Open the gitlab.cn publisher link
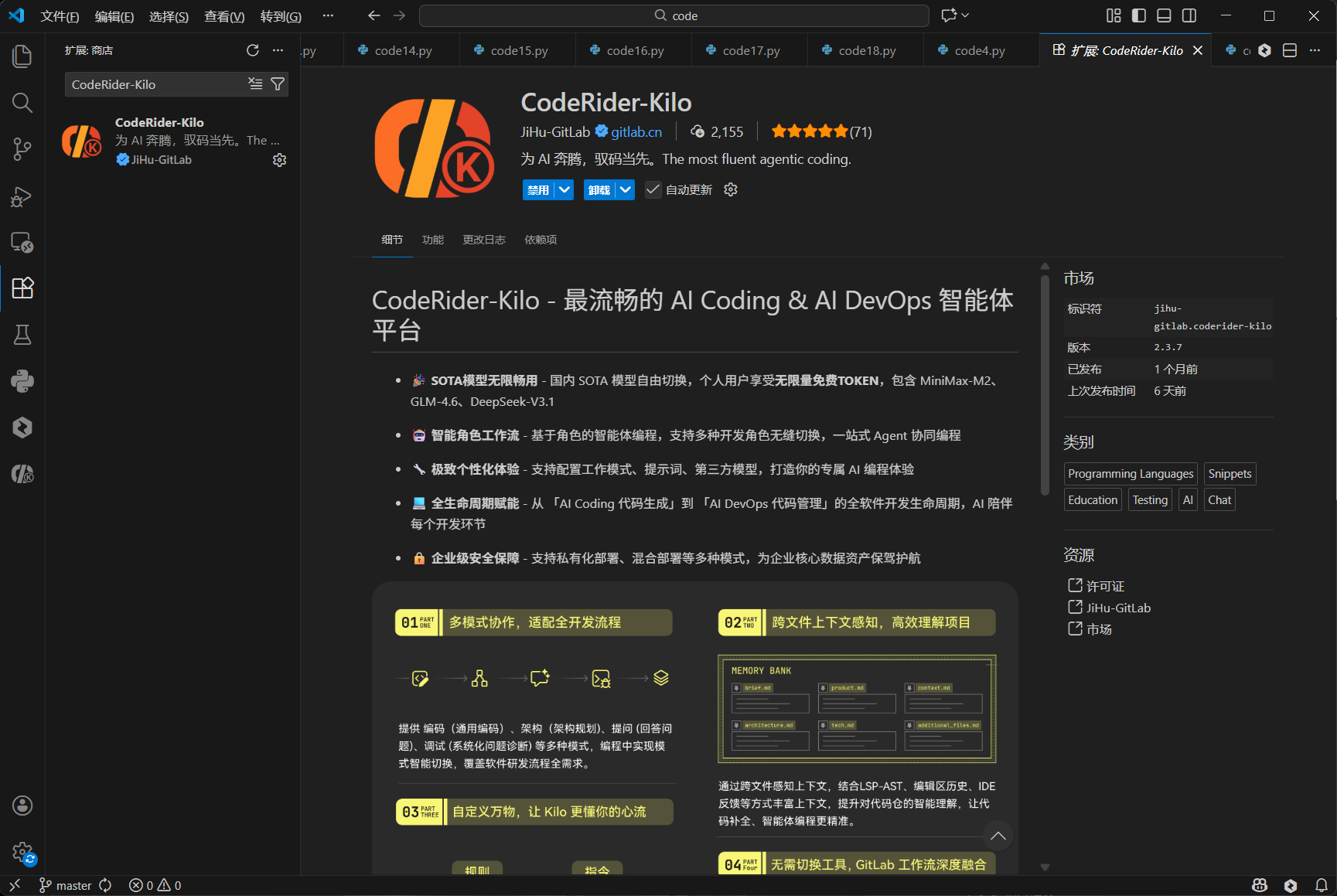Viewport: 1337px width, 896px height. (636, 132)
